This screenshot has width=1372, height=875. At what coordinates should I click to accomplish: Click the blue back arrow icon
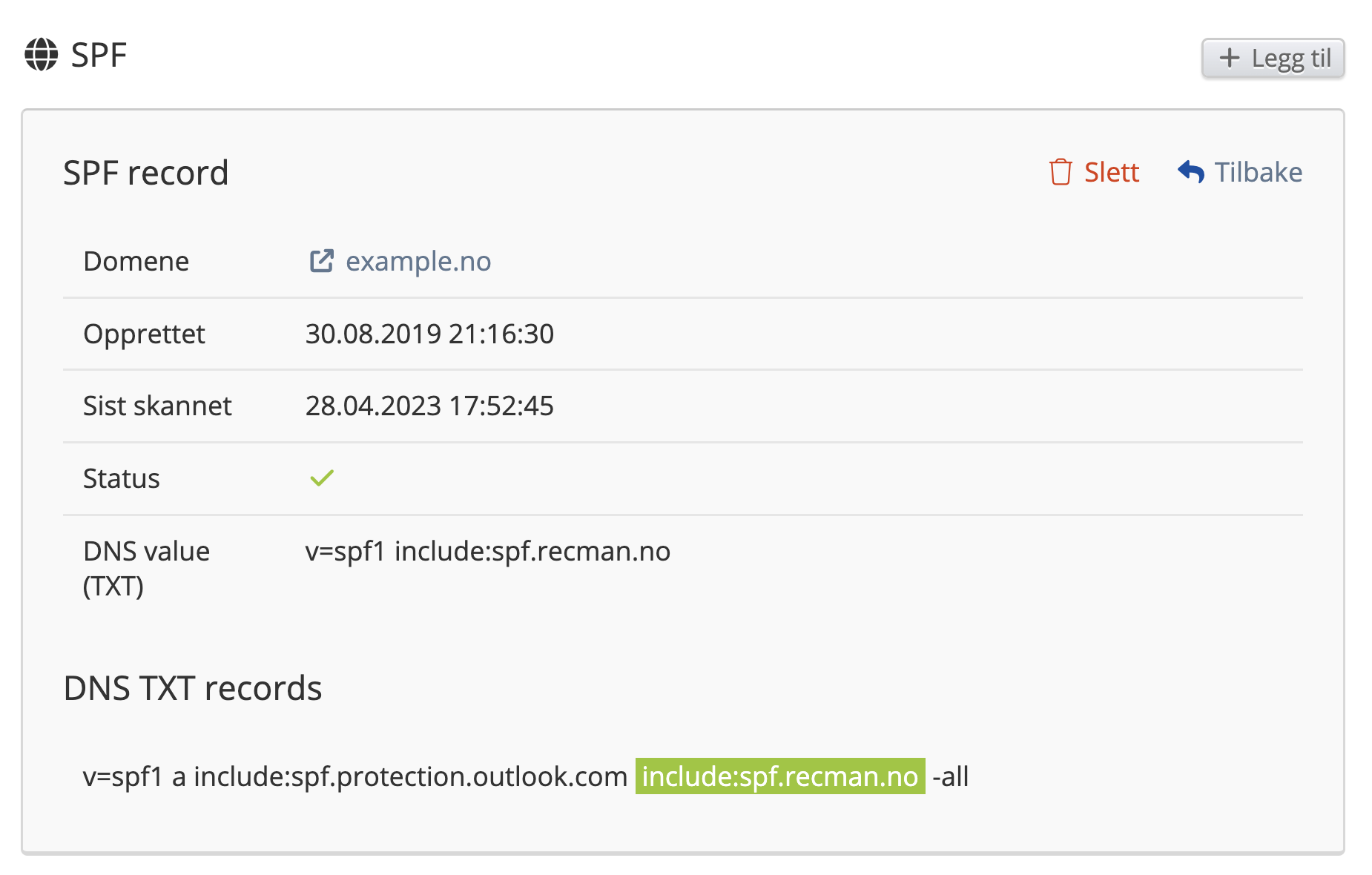1191,172
